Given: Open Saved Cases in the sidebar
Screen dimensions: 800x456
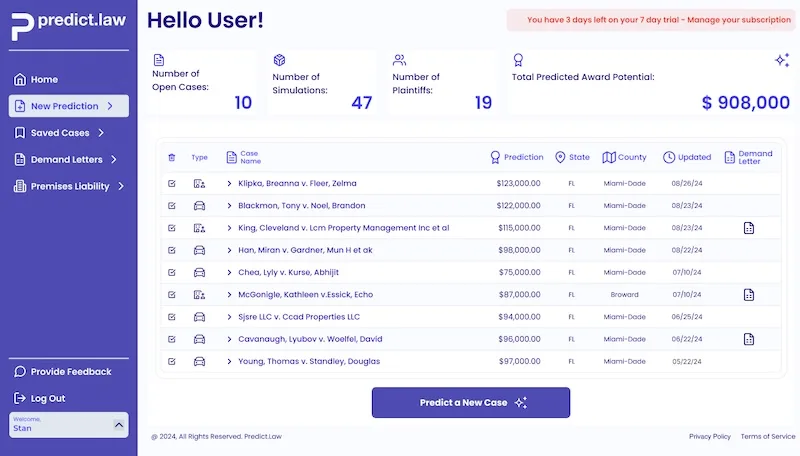Looking at the screenshot, I should point(68,133).
